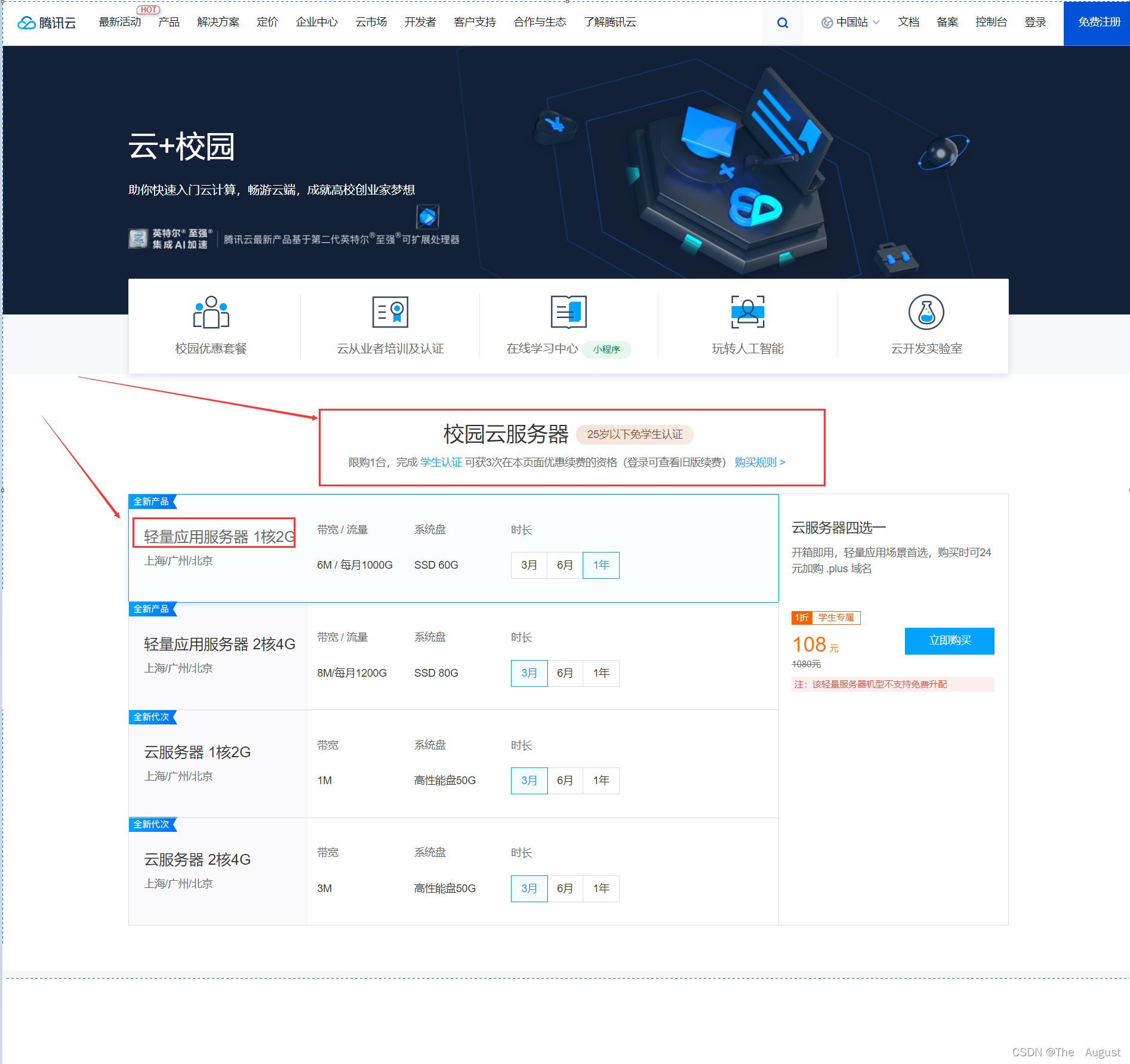This screenshot has width=1130, height=1064.
Task: Select the 云服务器 1核2G product row
Action: (454, 764)
